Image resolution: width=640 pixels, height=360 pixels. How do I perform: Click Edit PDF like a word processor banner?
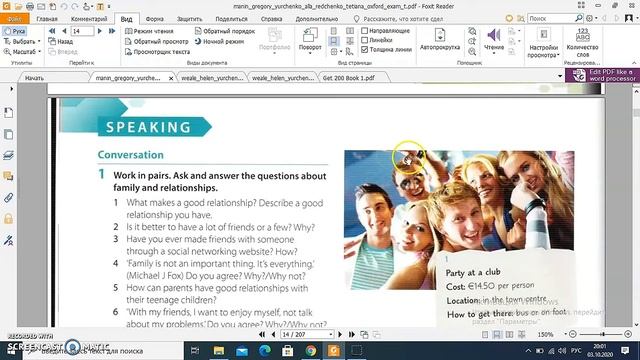tap(602, 75)
